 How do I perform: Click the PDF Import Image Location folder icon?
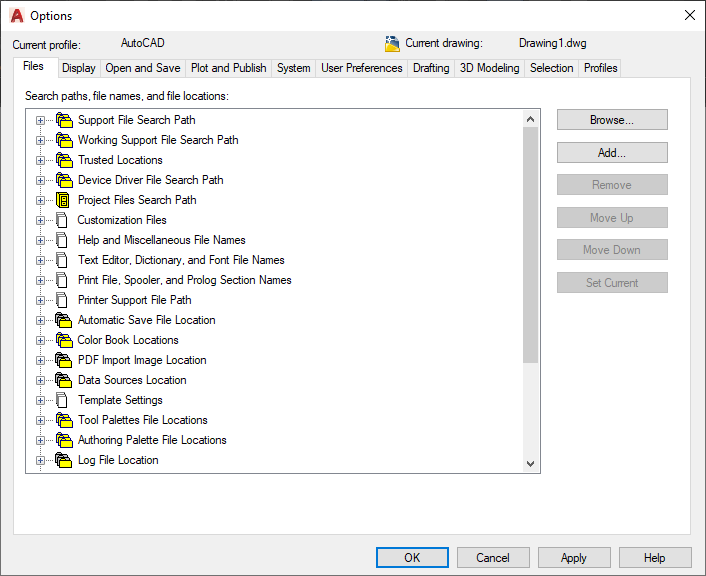tap(63, 360)
